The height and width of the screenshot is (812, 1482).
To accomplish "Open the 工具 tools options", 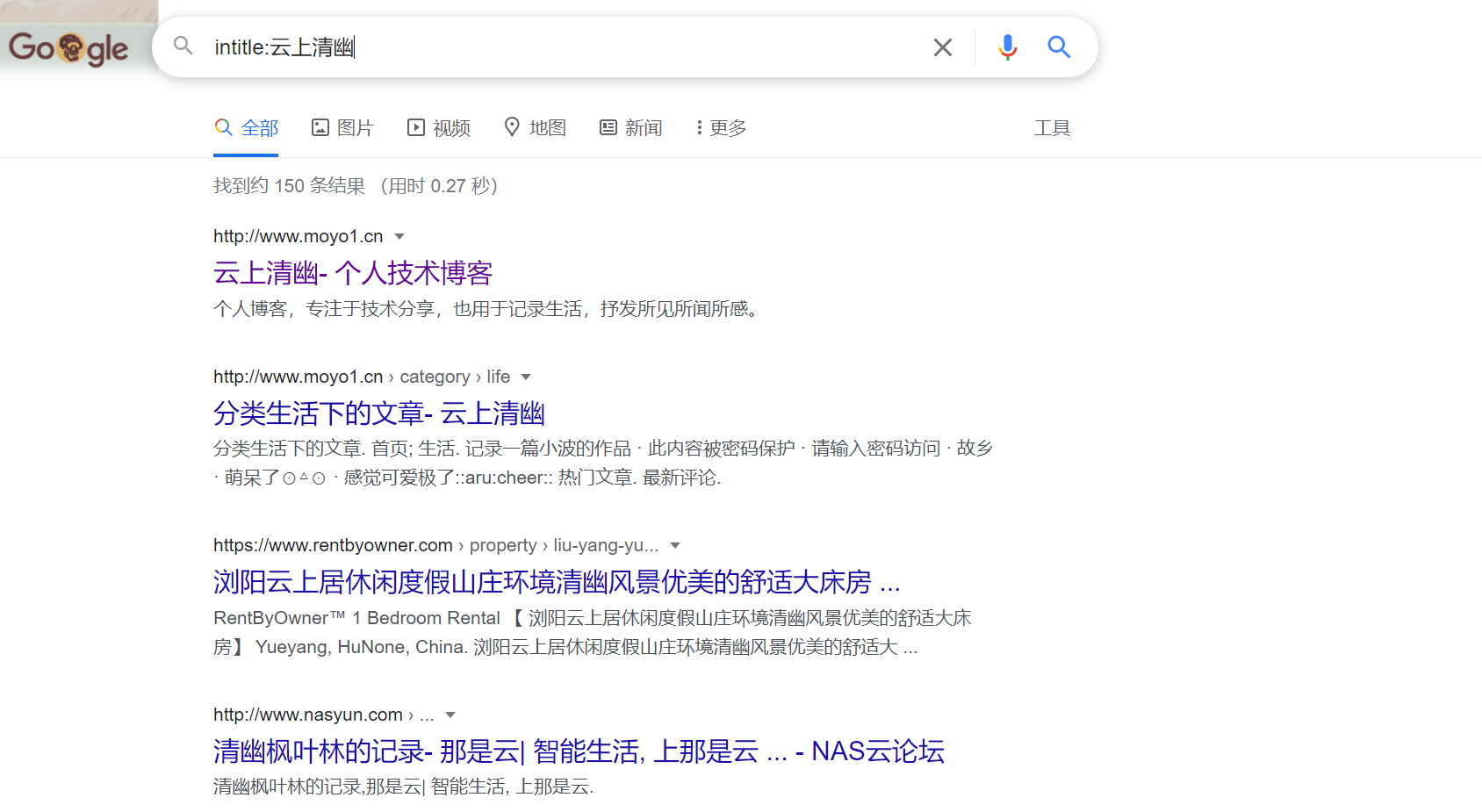I will tap(1052, 128).
